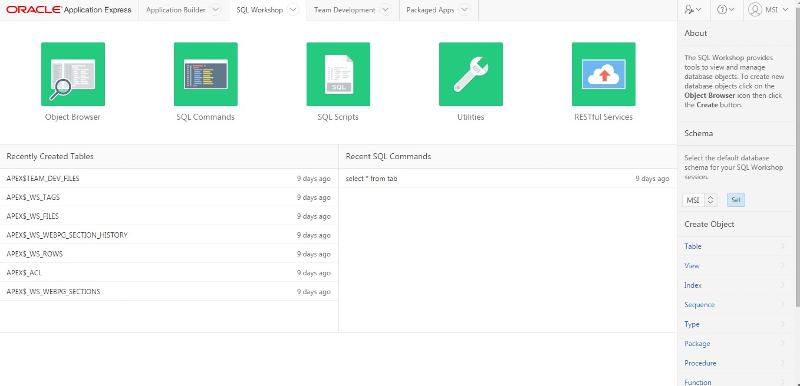Viewport: 800px width, 386px height.
Task: Create a new Index object link
Action: 693,286
